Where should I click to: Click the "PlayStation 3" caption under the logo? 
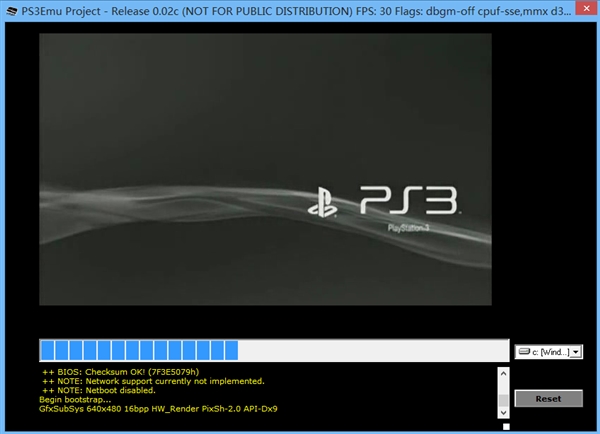point(408,228)
